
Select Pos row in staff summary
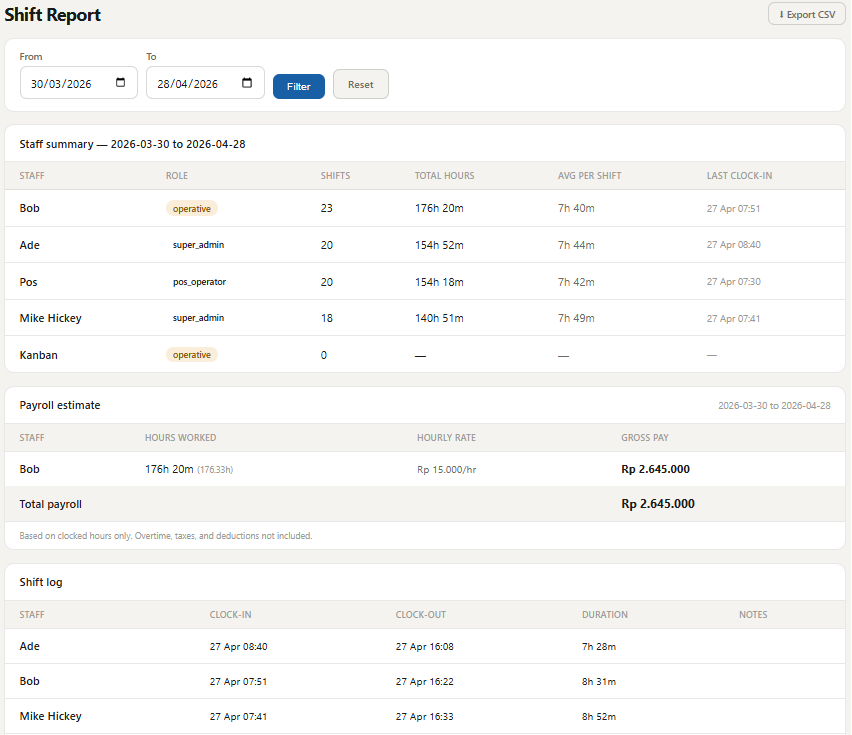(425, 282)
